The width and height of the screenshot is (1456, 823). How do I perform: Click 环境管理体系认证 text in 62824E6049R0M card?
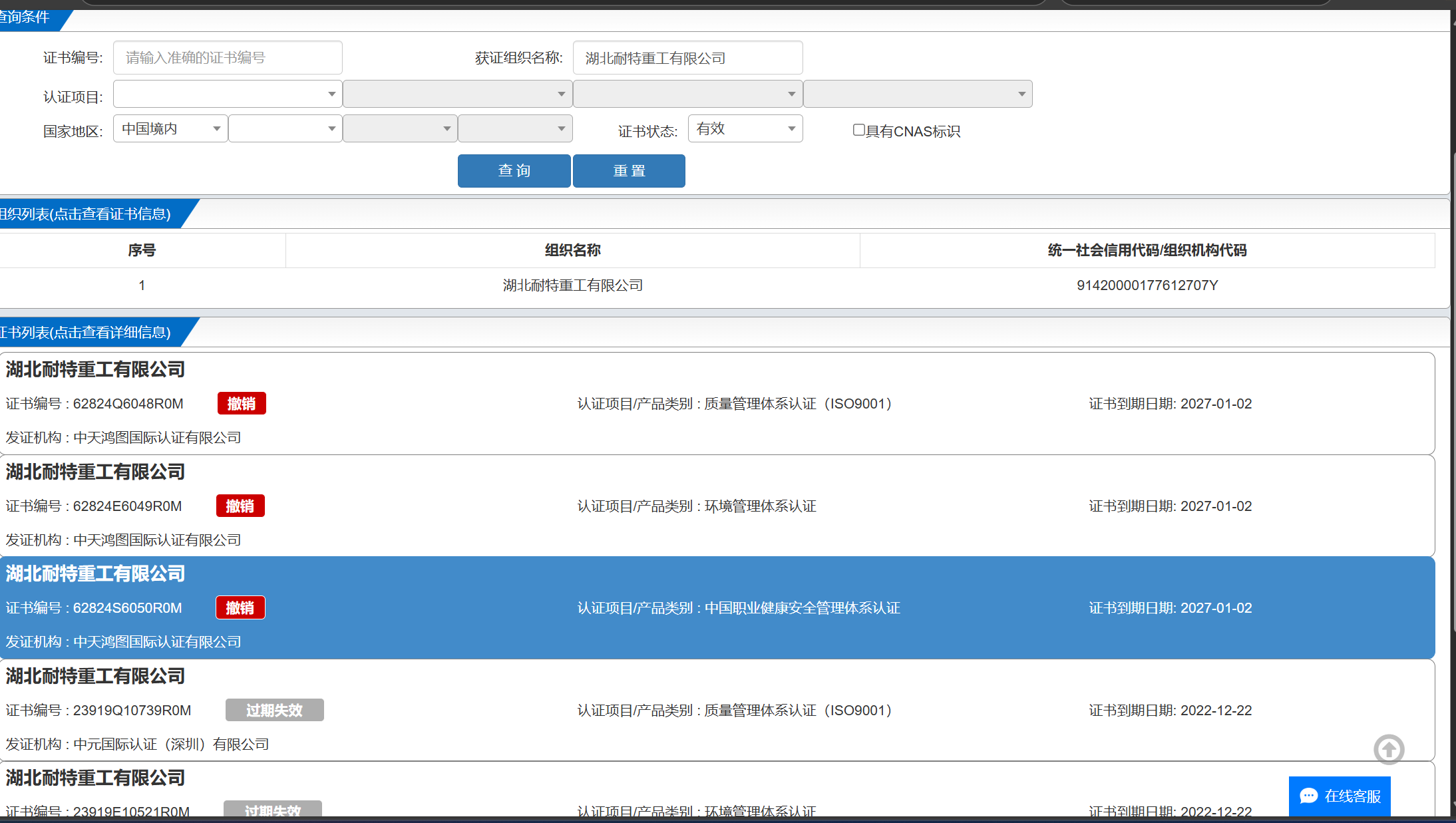pos(760,506)
